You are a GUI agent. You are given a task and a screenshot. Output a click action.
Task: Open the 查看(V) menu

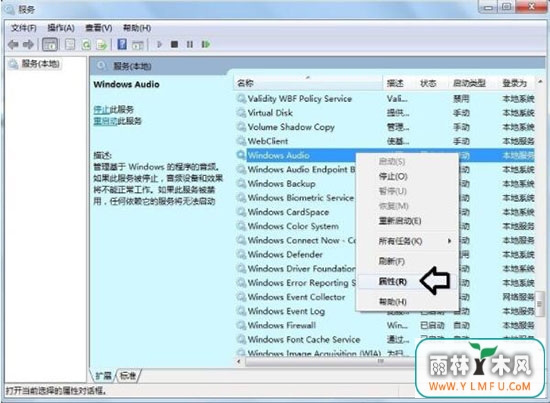coord(99,28)
